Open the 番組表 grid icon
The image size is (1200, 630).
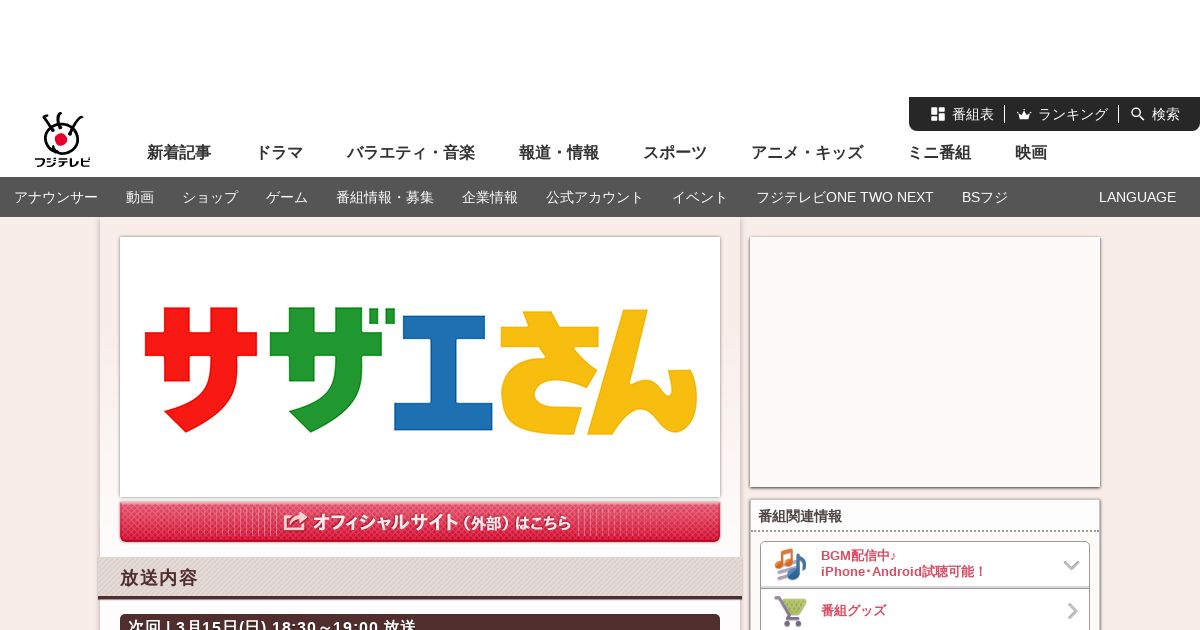click(938, 114)
